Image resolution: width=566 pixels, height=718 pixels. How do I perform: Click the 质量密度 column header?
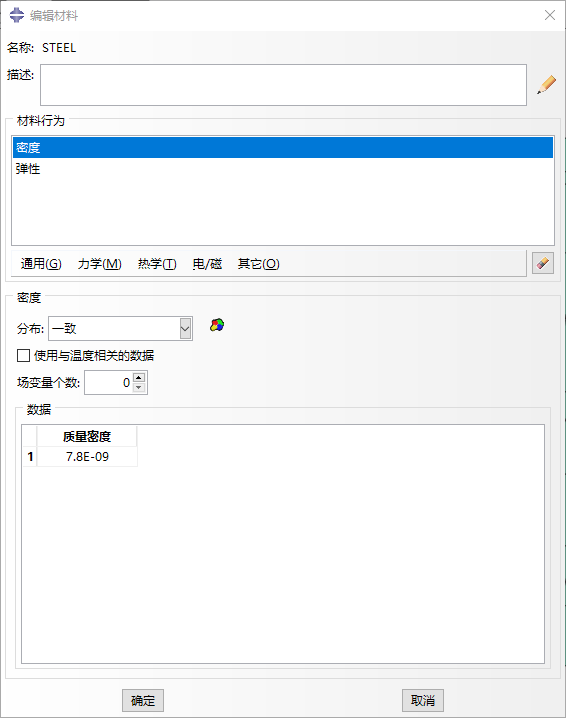coord(87,436)
